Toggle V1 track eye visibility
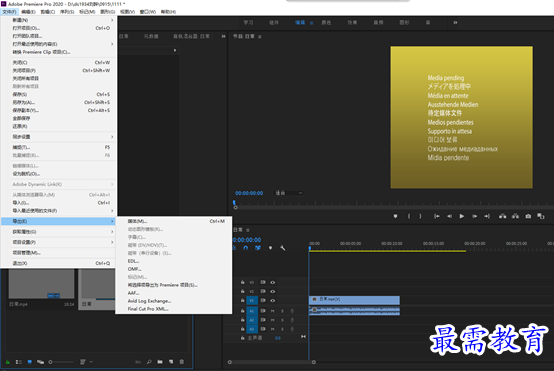 272,300
